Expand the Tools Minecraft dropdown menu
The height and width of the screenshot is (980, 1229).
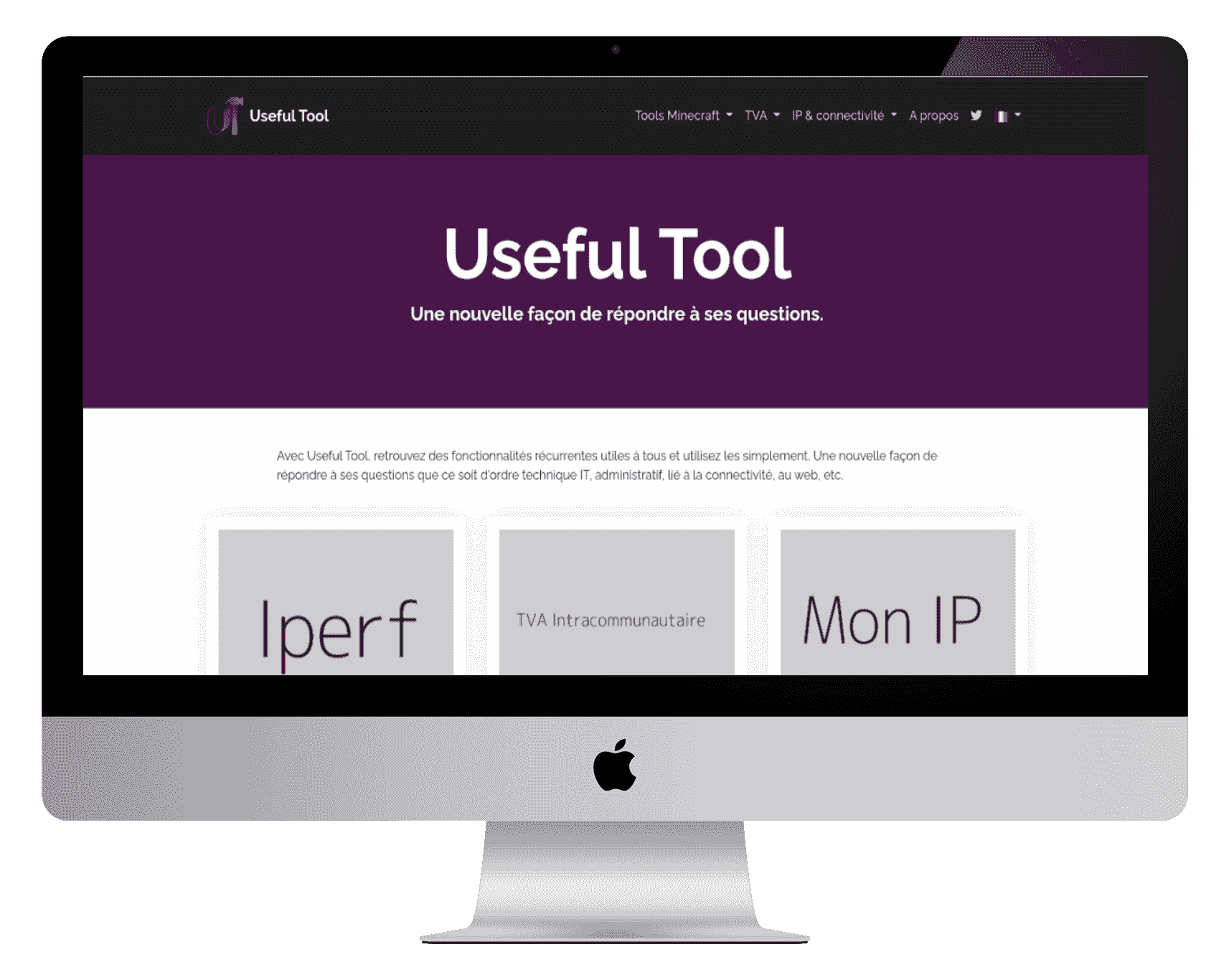pyautogui.click(x=684, y=116)
